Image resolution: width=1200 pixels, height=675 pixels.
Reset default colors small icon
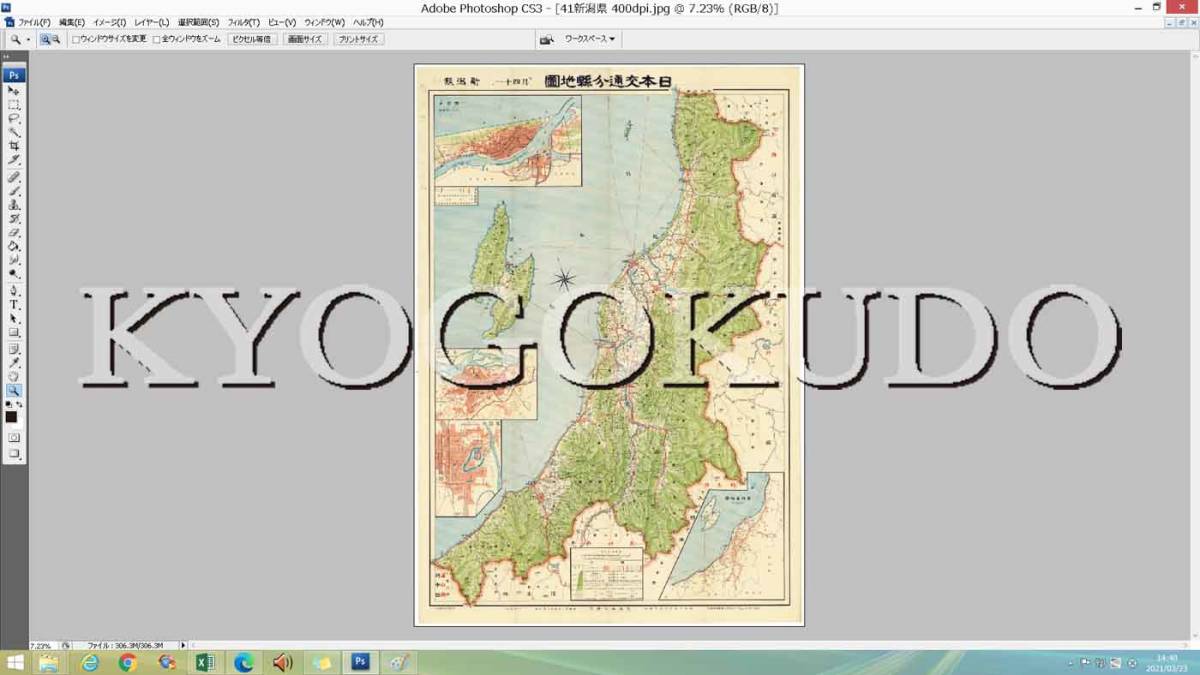(9, 405)
